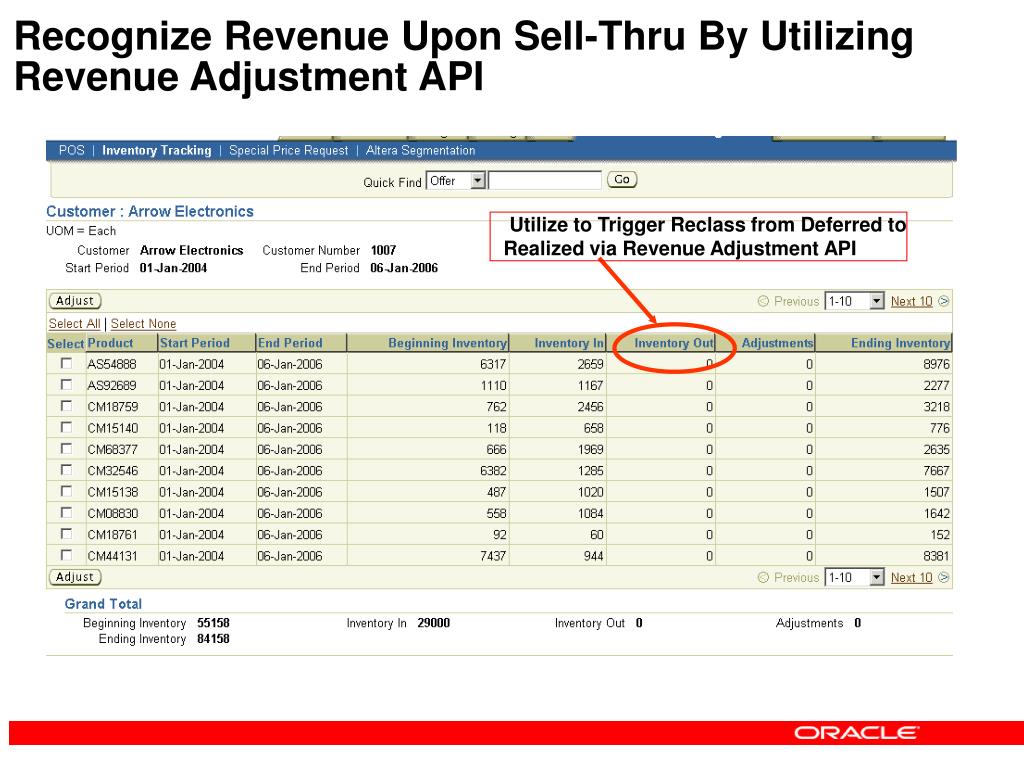Click inventory in value 2659

tap(590, 364)
